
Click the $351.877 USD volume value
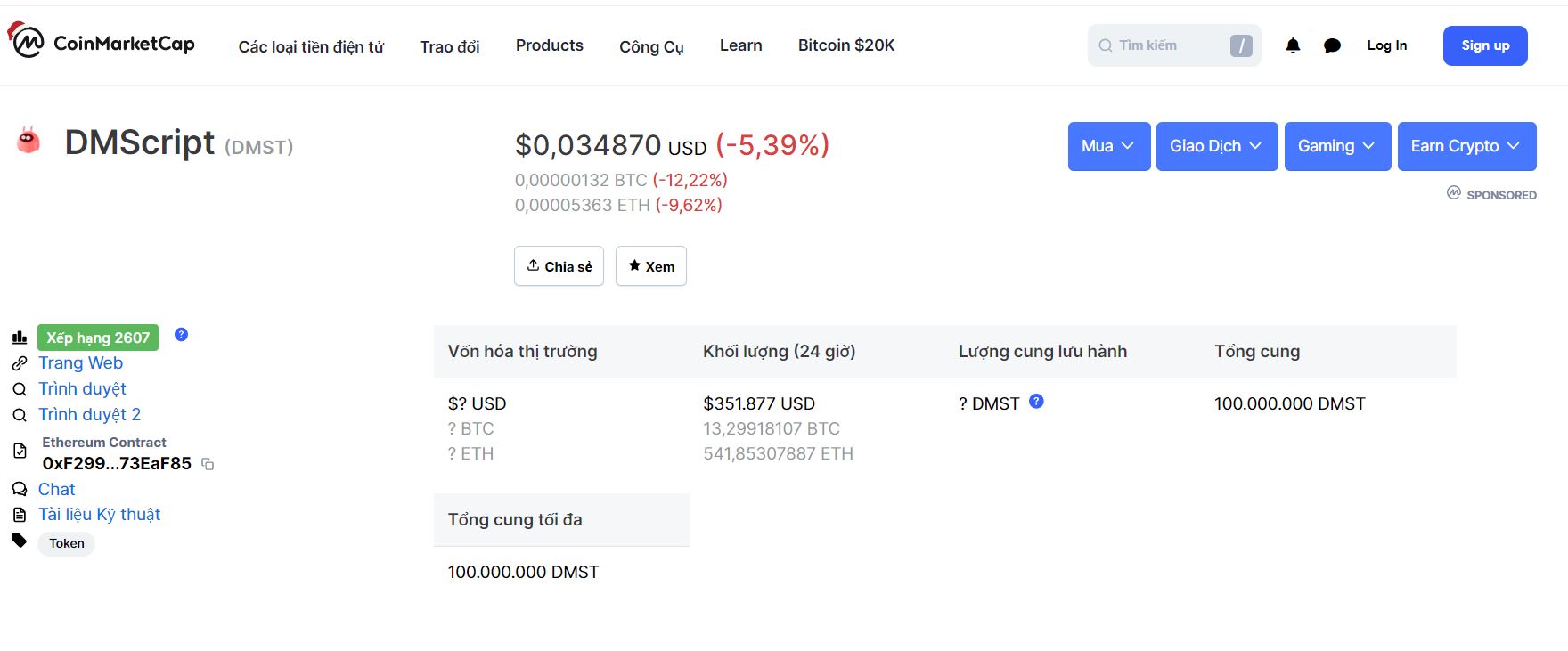759,403
